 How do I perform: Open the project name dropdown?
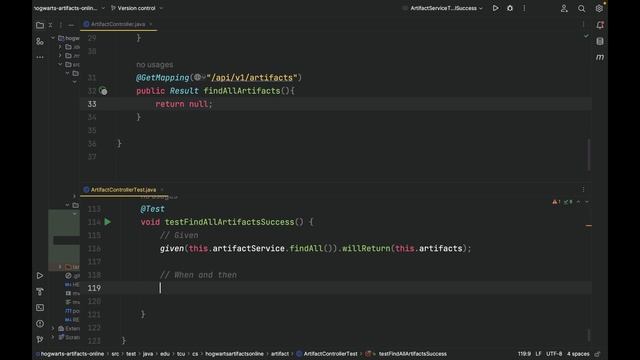69,8
